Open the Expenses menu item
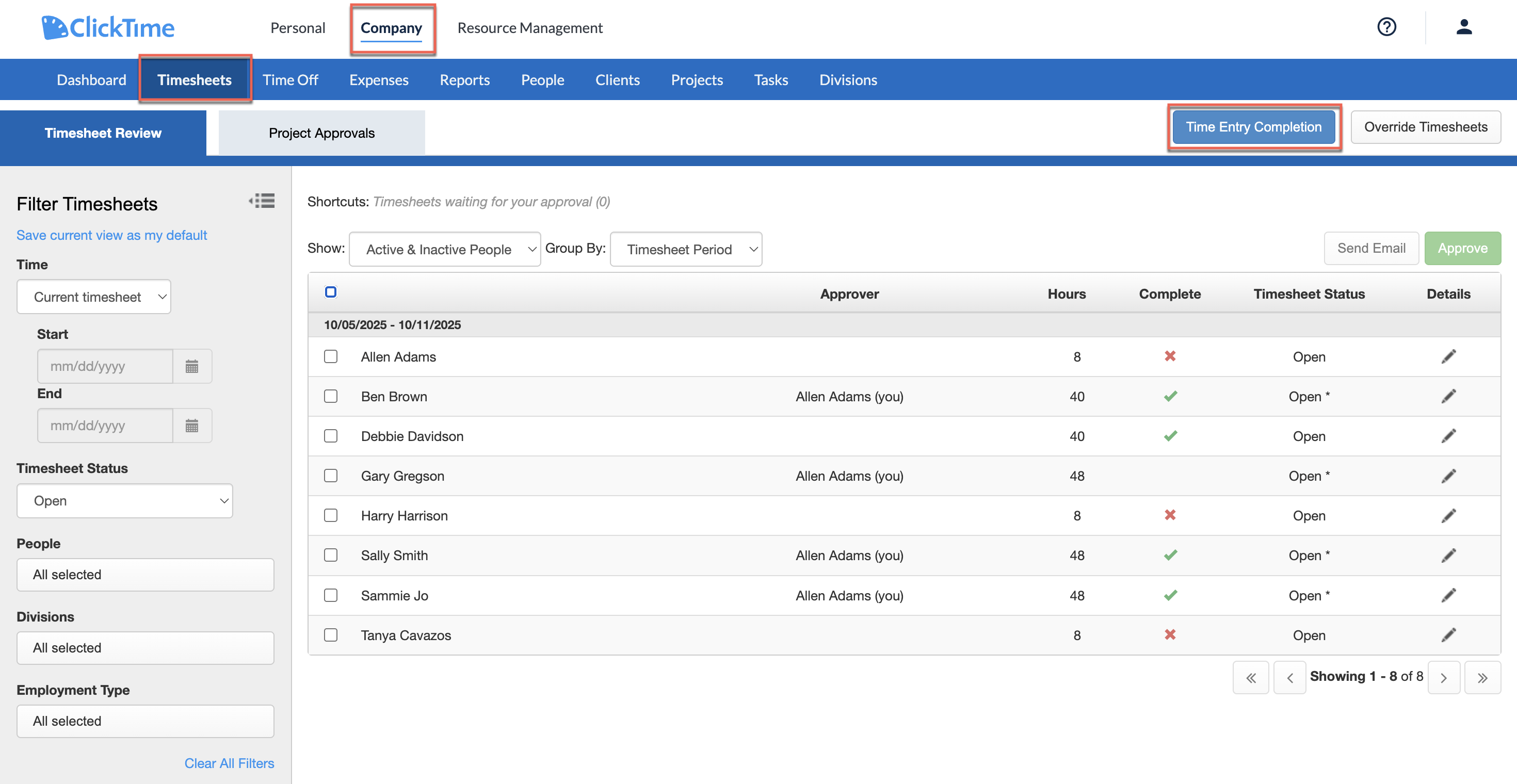 379,79
